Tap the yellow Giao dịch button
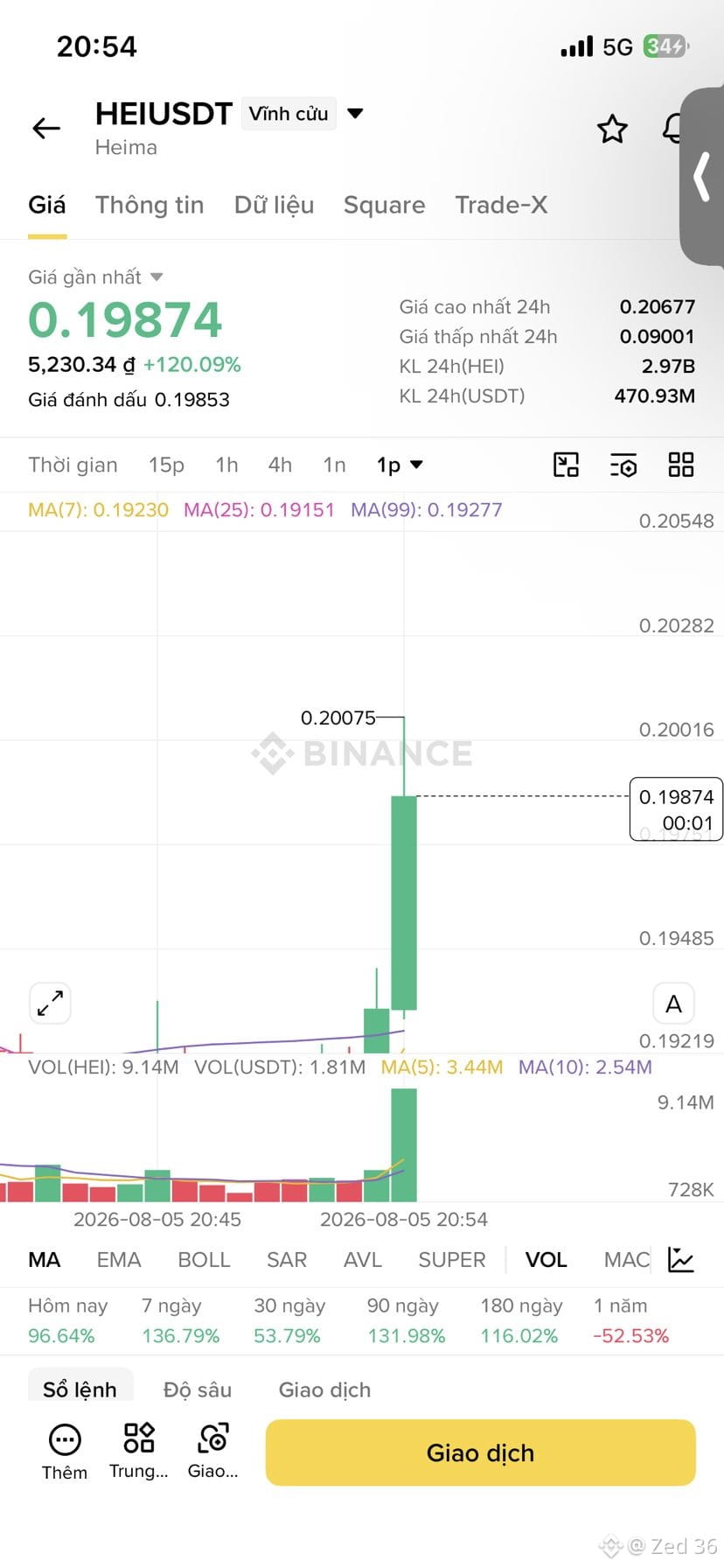 pyautogui.click(x=480, y=1452)
